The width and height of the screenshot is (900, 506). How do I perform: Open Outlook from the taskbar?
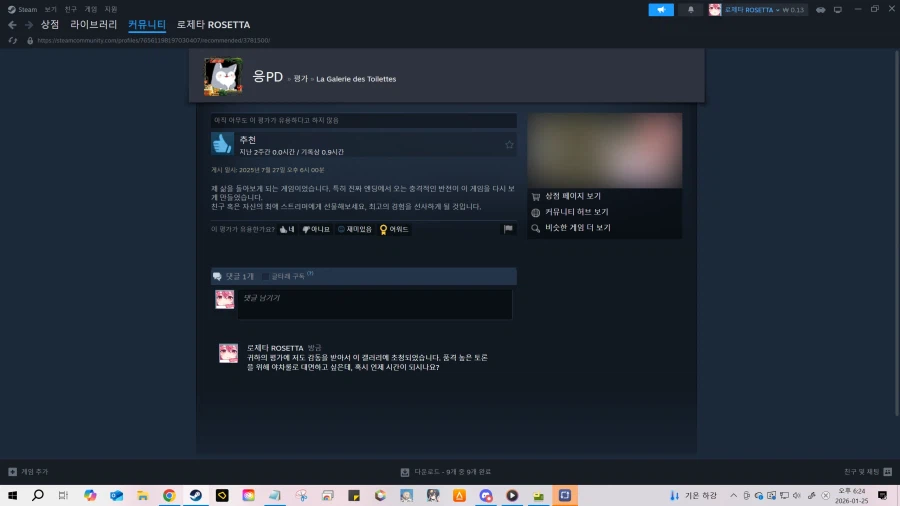pyautogui.click(x=117, y=495)
